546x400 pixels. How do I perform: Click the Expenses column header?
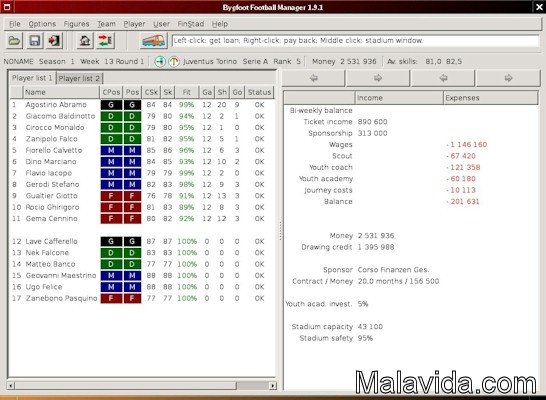click(x=491, y=98)
